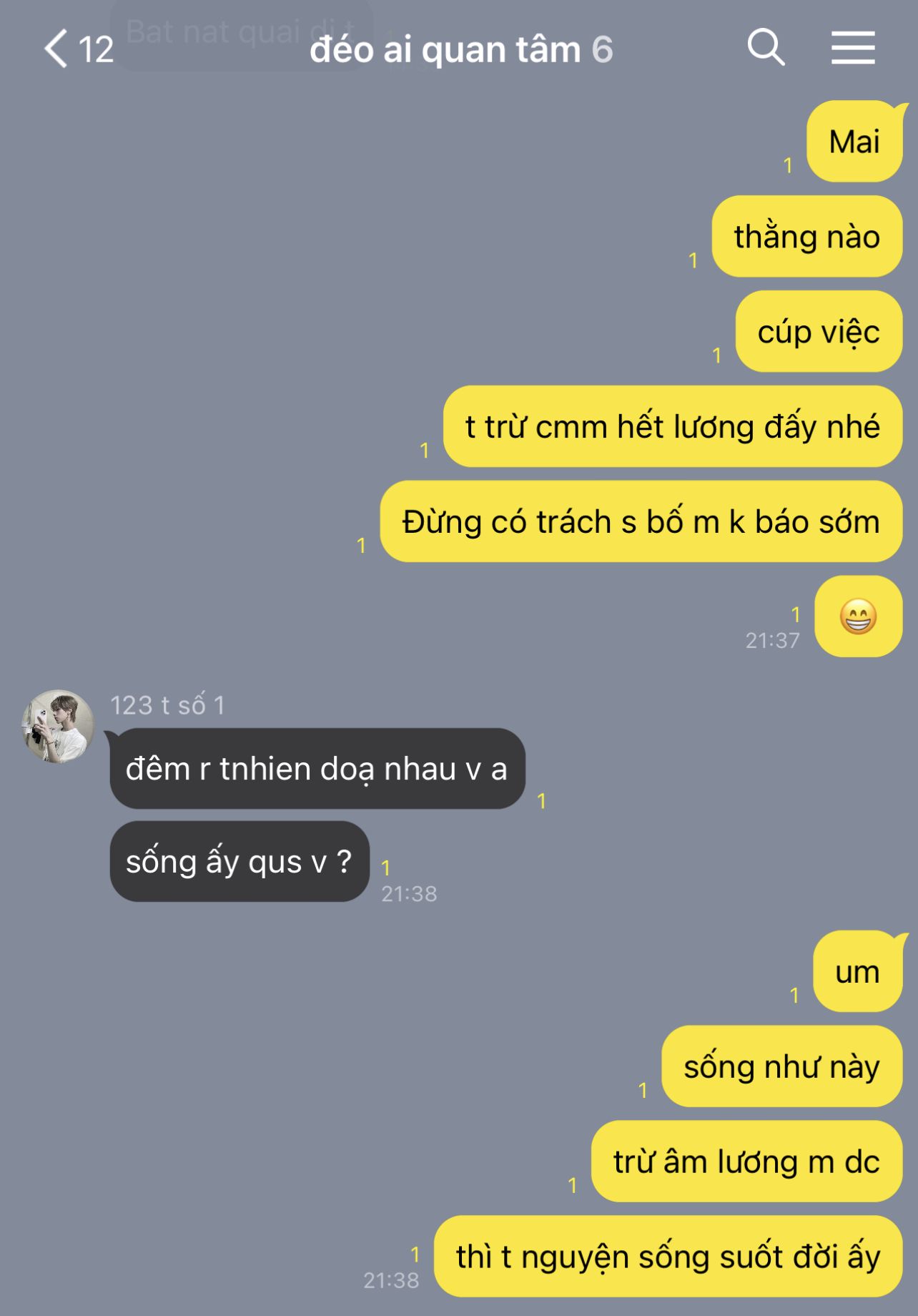Tap the member count 6 beside the title
918x1316 pixels.
point(602,49)
